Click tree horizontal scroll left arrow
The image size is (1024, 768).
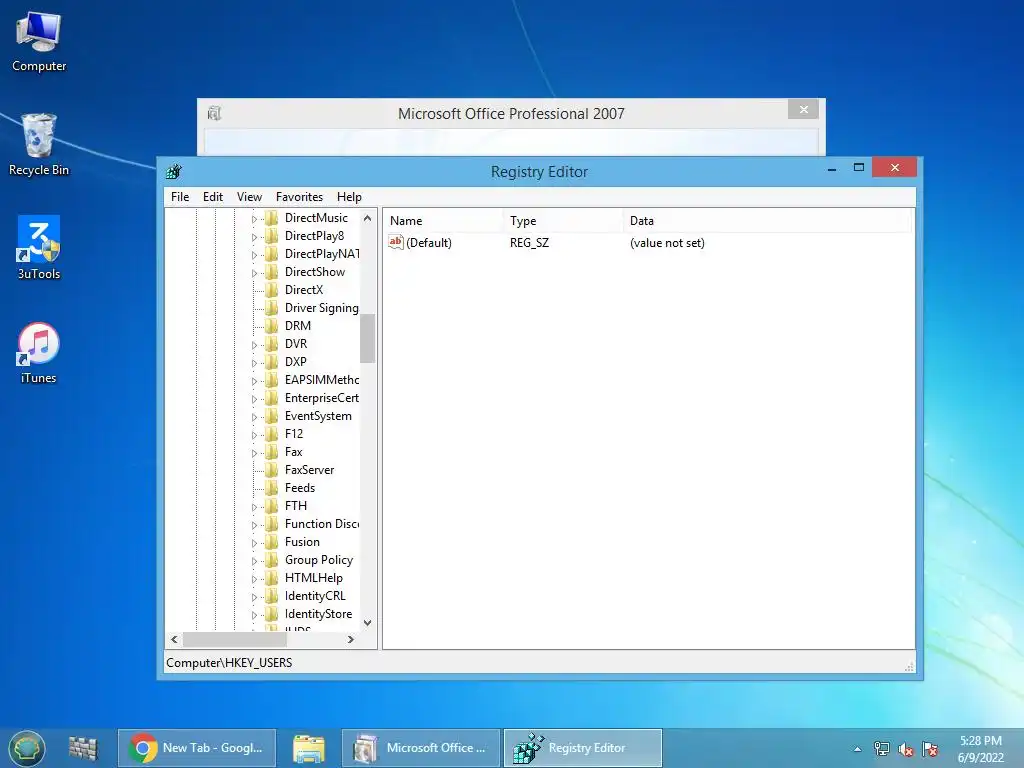(174, 639)
